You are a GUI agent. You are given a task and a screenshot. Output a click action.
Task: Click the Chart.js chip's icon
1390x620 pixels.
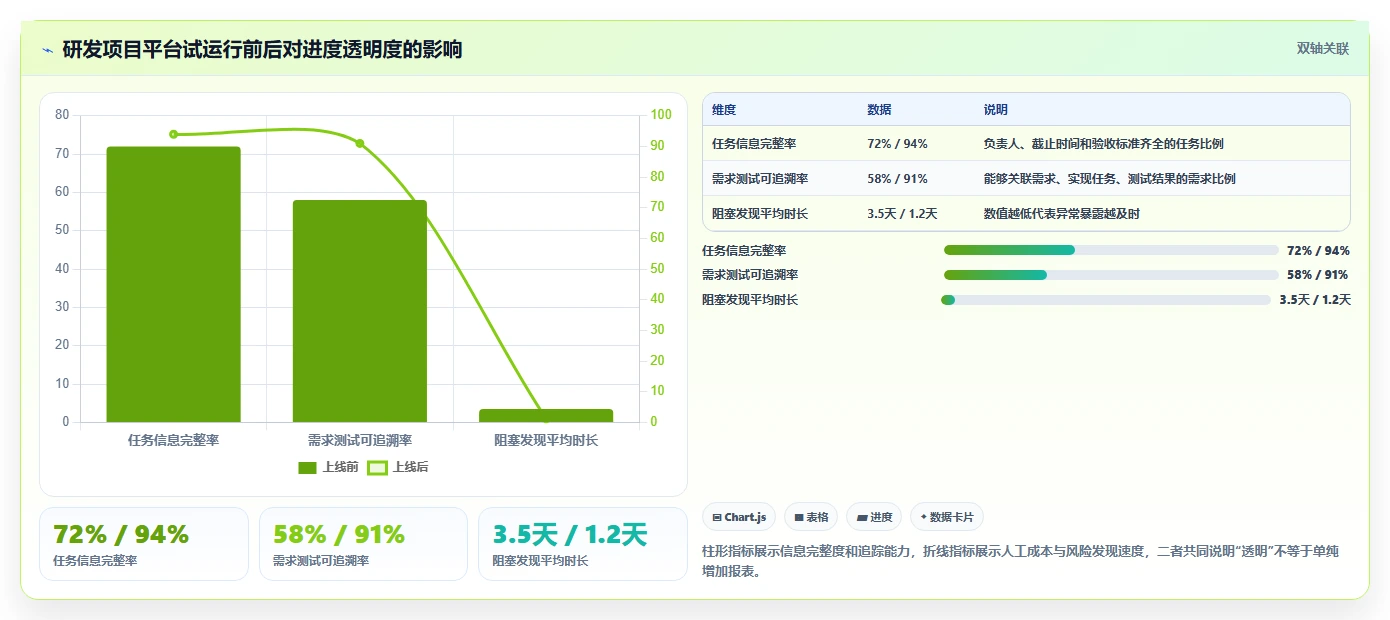(717, 517)
